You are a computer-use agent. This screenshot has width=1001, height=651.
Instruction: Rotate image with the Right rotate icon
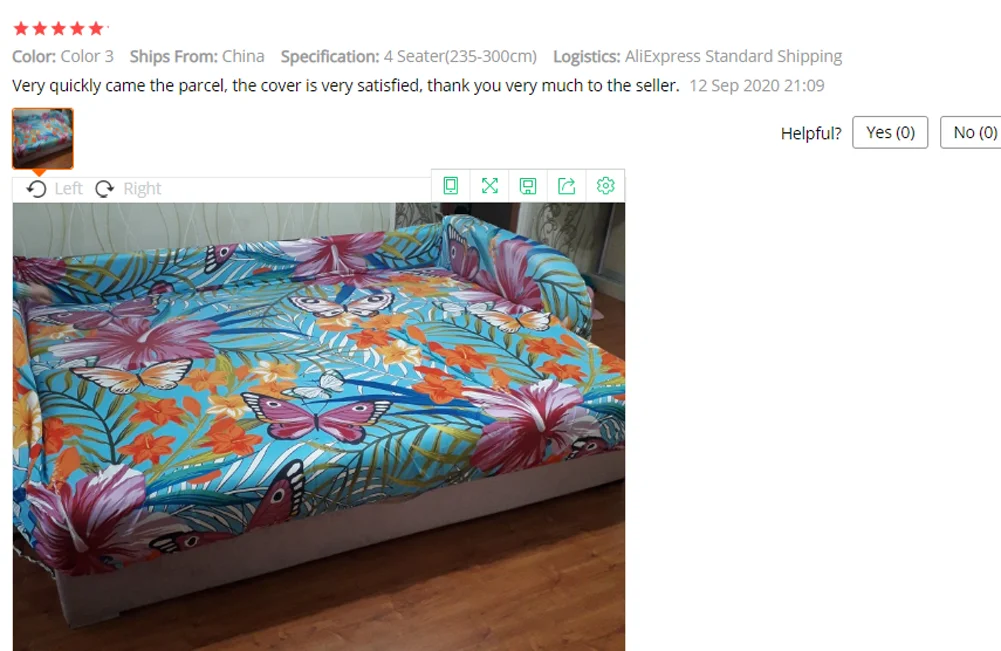[x=105, y=189]
